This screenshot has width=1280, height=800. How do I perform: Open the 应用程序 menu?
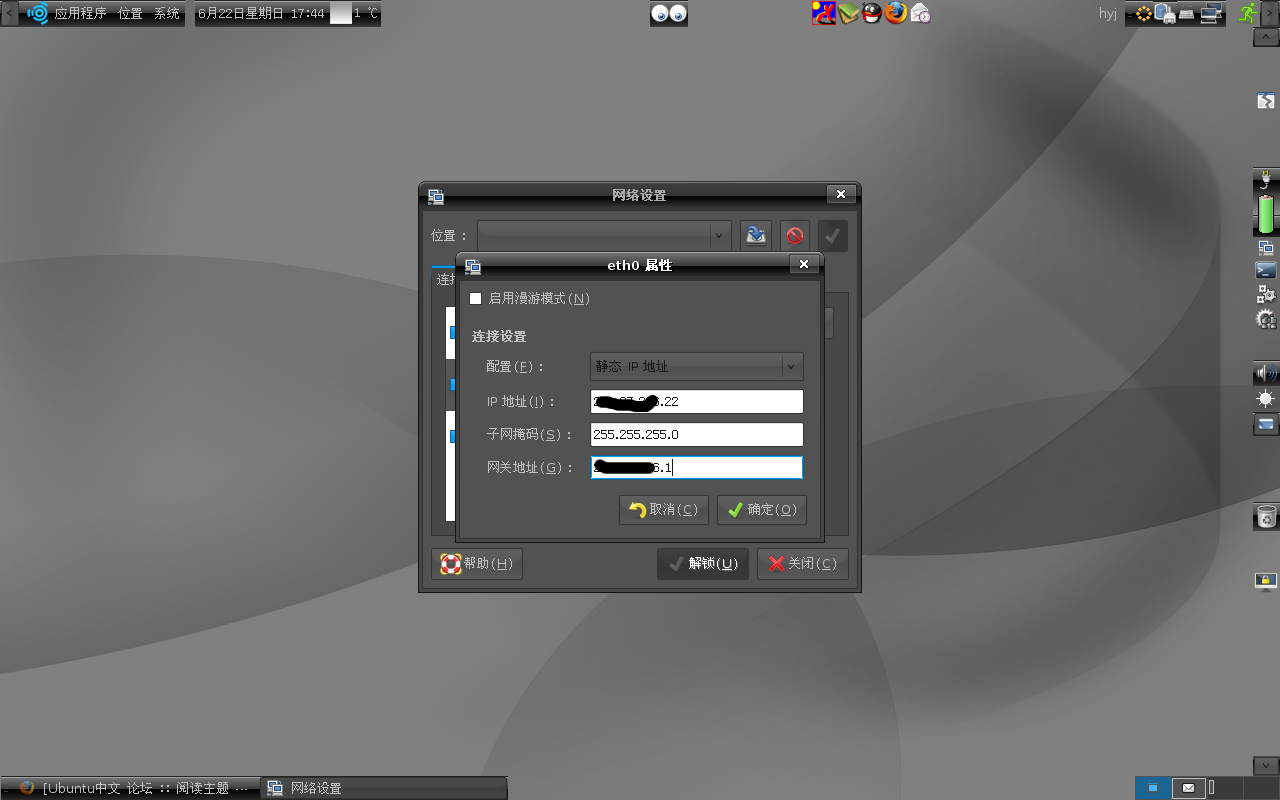(x=80, y=13)
